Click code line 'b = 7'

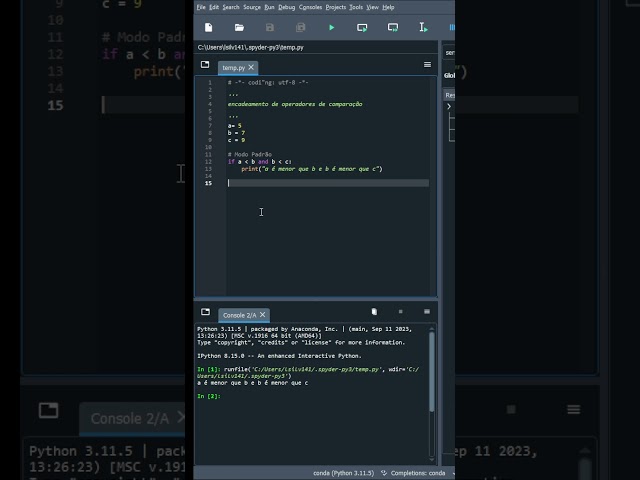point(236,133)
